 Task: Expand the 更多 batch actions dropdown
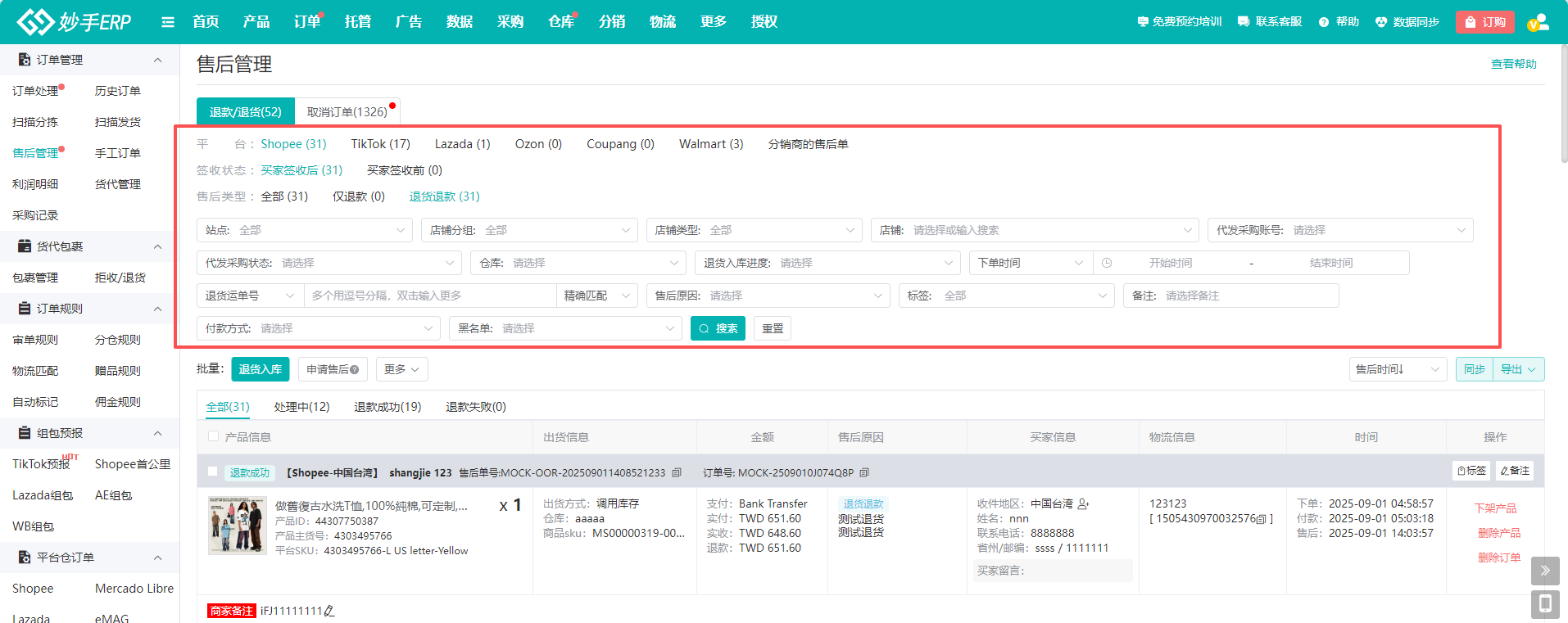coord(401,369)
